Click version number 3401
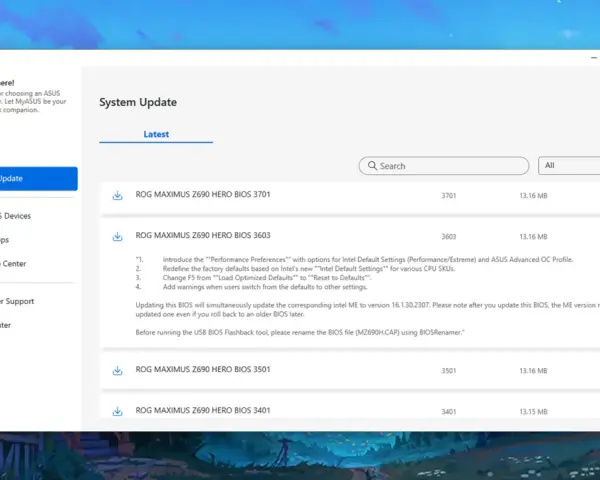 point(448,411)
